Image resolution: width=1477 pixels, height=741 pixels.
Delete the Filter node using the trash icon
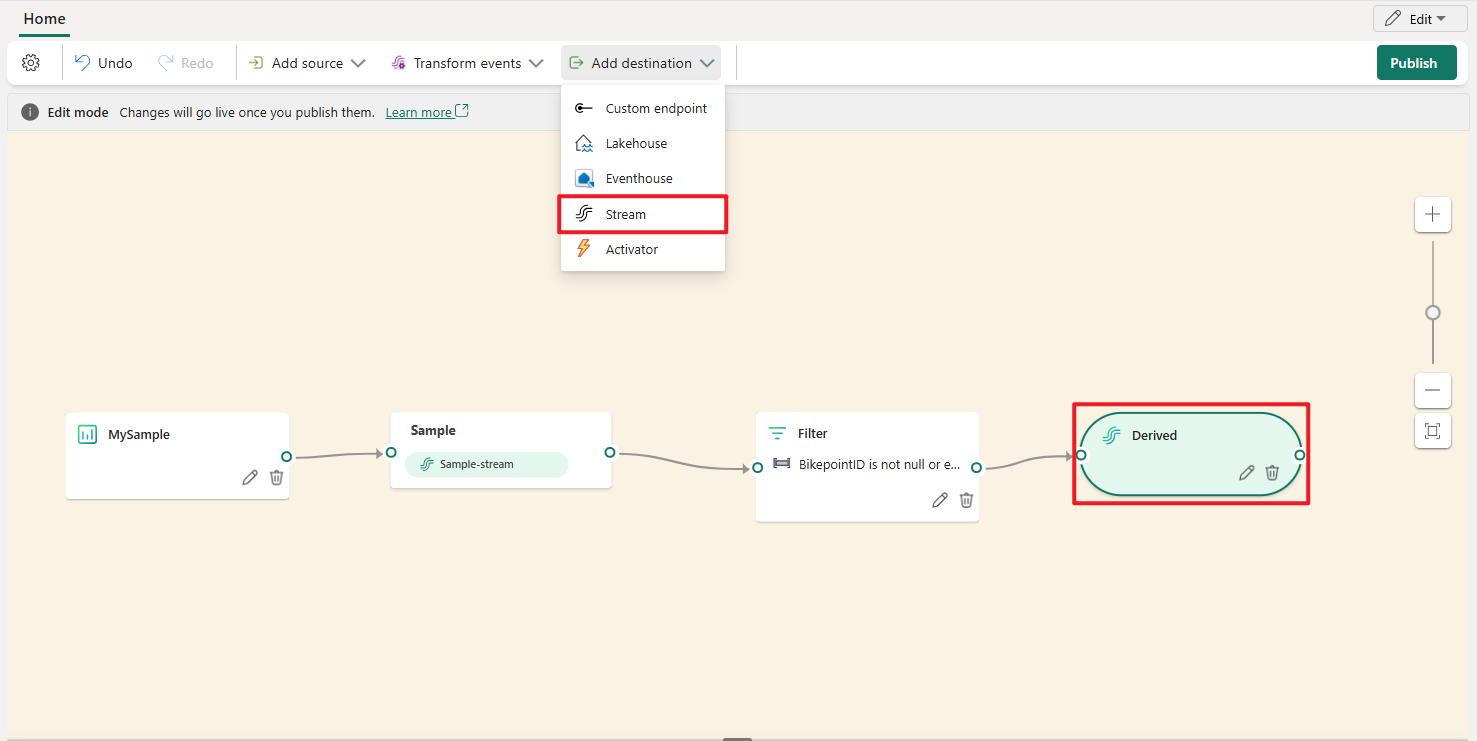coord(965,500)
